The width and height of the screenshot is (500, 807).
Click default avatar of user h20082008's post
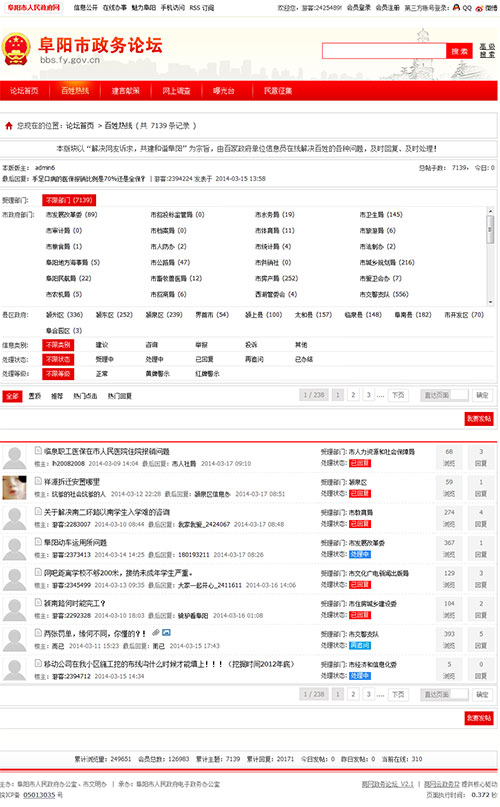click(x=14, y=458)
